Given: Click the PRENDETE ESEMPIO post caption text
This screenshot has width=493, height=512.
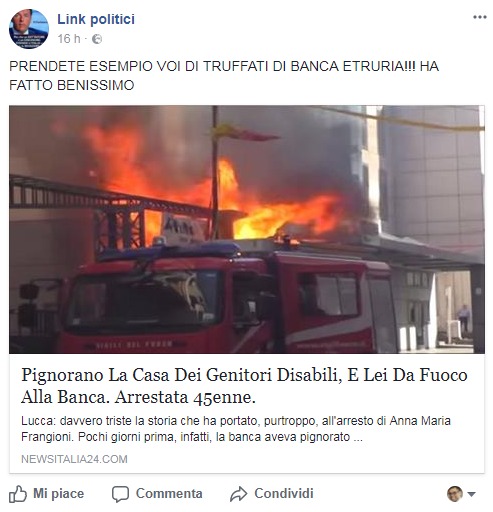Looking at the screenshot, I should [x=224, y=76].
